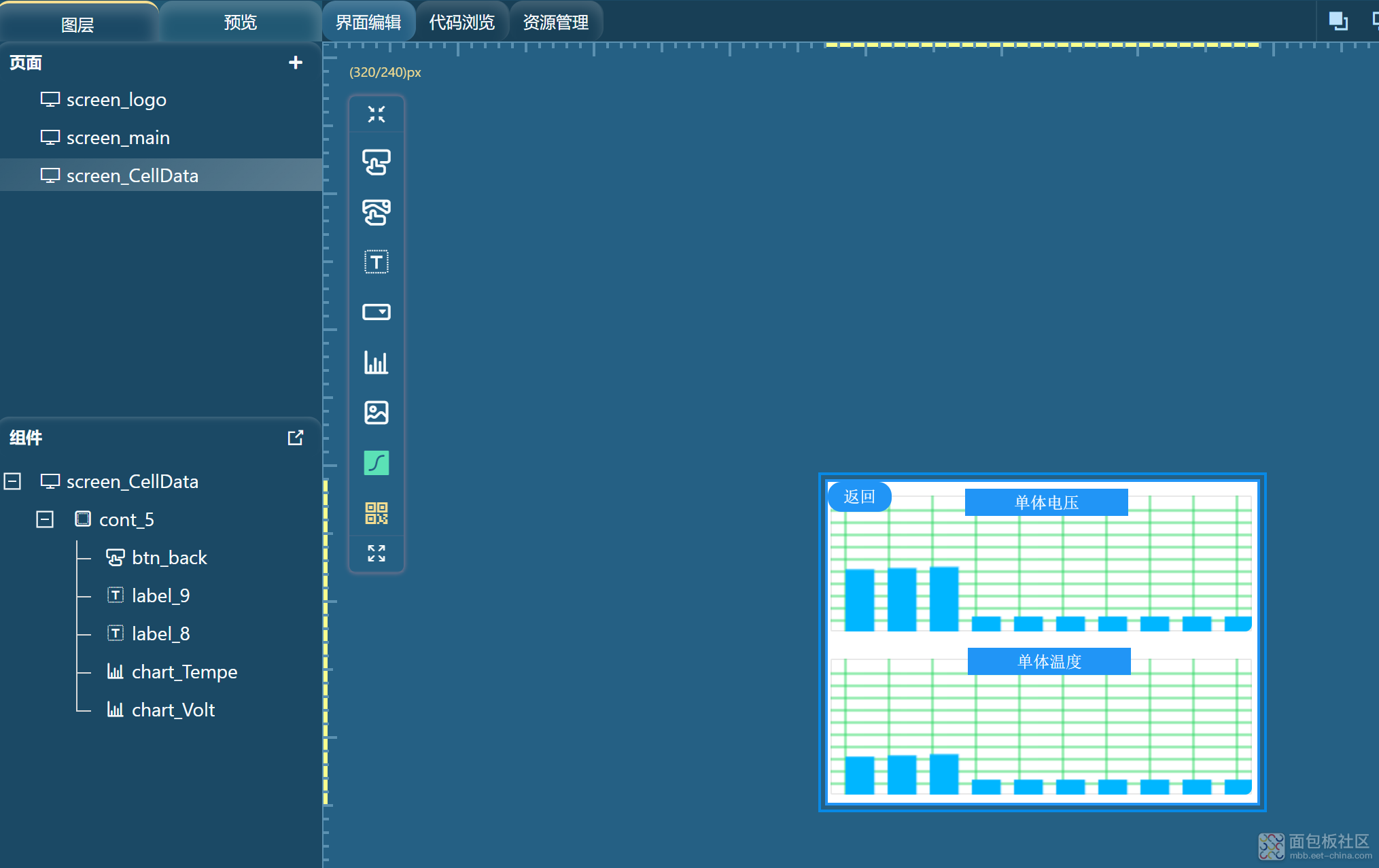Screen dimensions: 1379x868
Task: Click monitor icon beside screen_logo page
Action: pyautogui.click(x=50, y=100)
